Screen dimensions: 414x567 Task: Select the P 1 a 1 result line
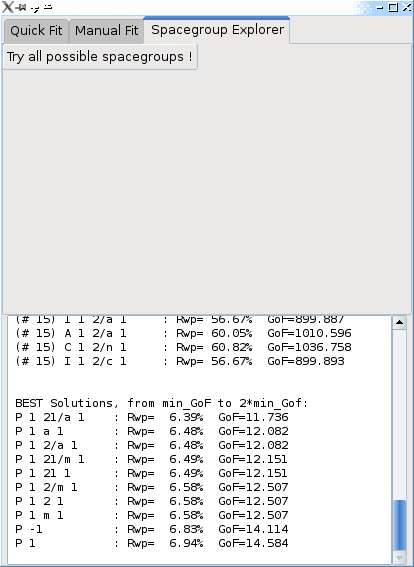[152, 431]
